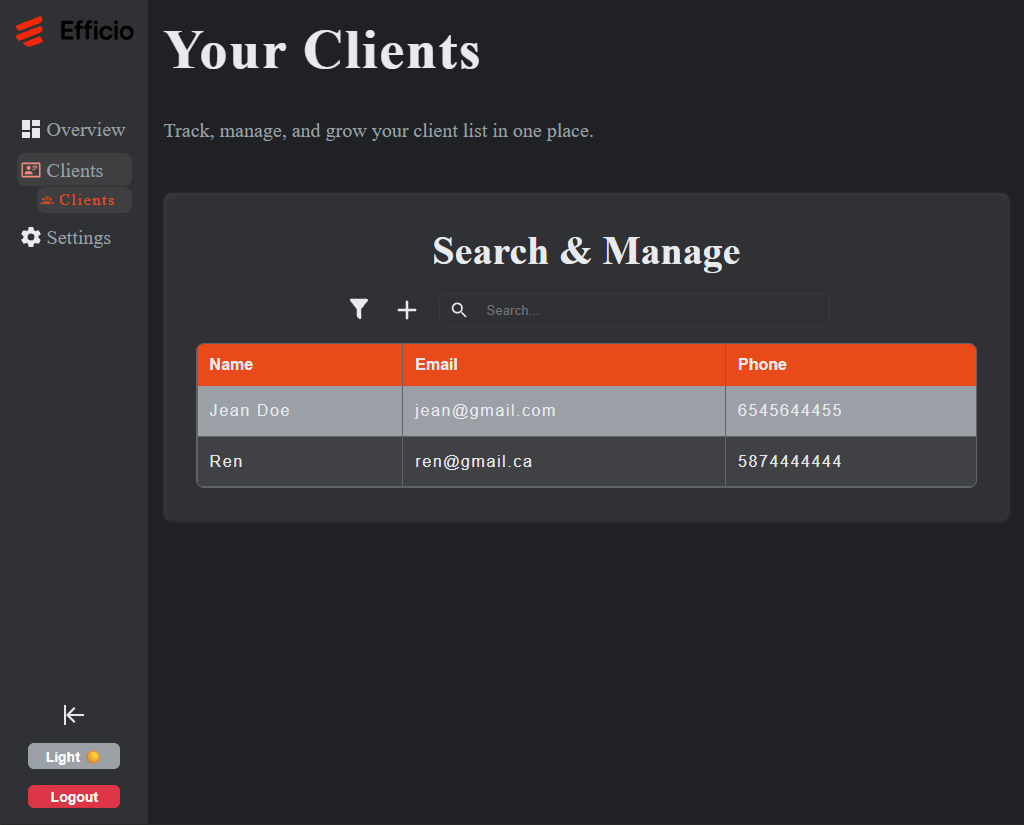Click the Settings gear icon

point(31,237)
